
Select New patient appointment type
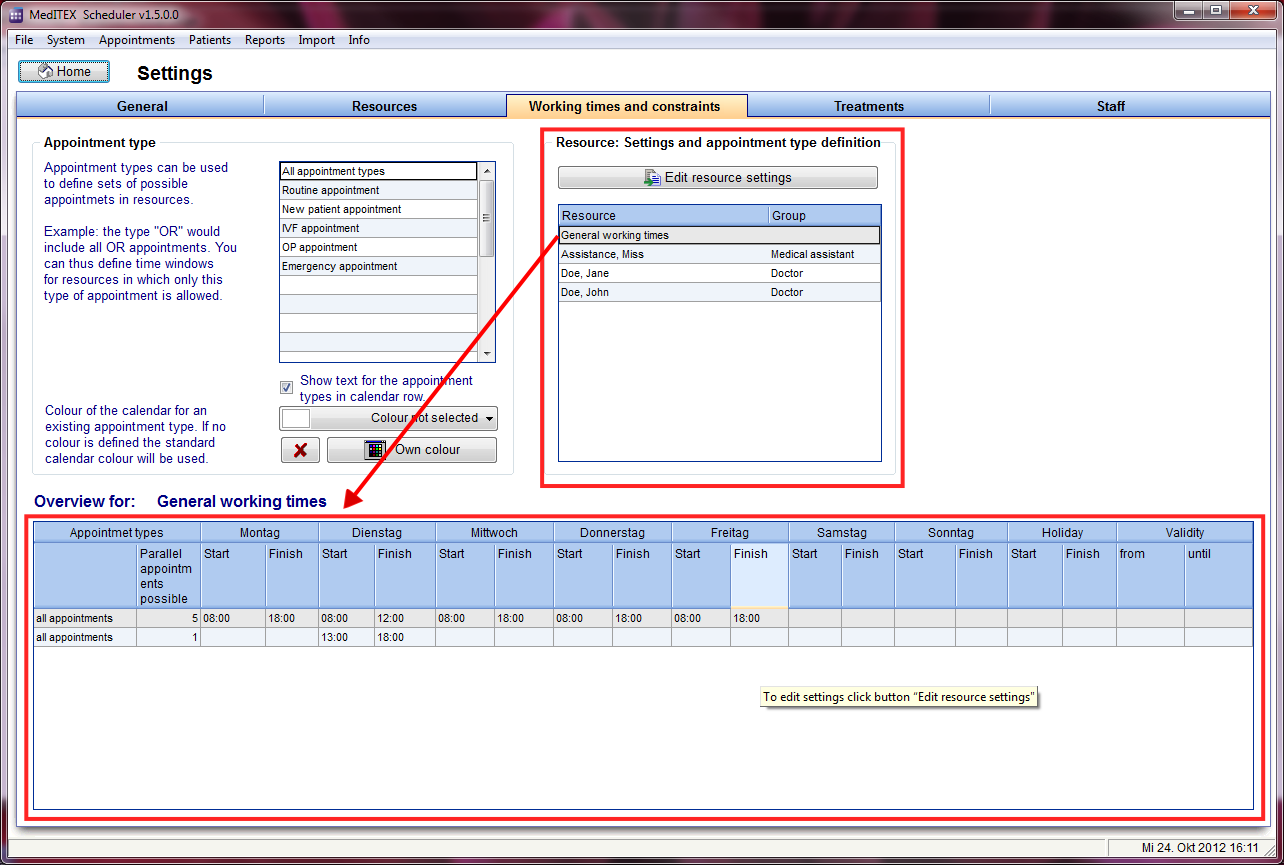pyautogui.click(x=378, y=209)
